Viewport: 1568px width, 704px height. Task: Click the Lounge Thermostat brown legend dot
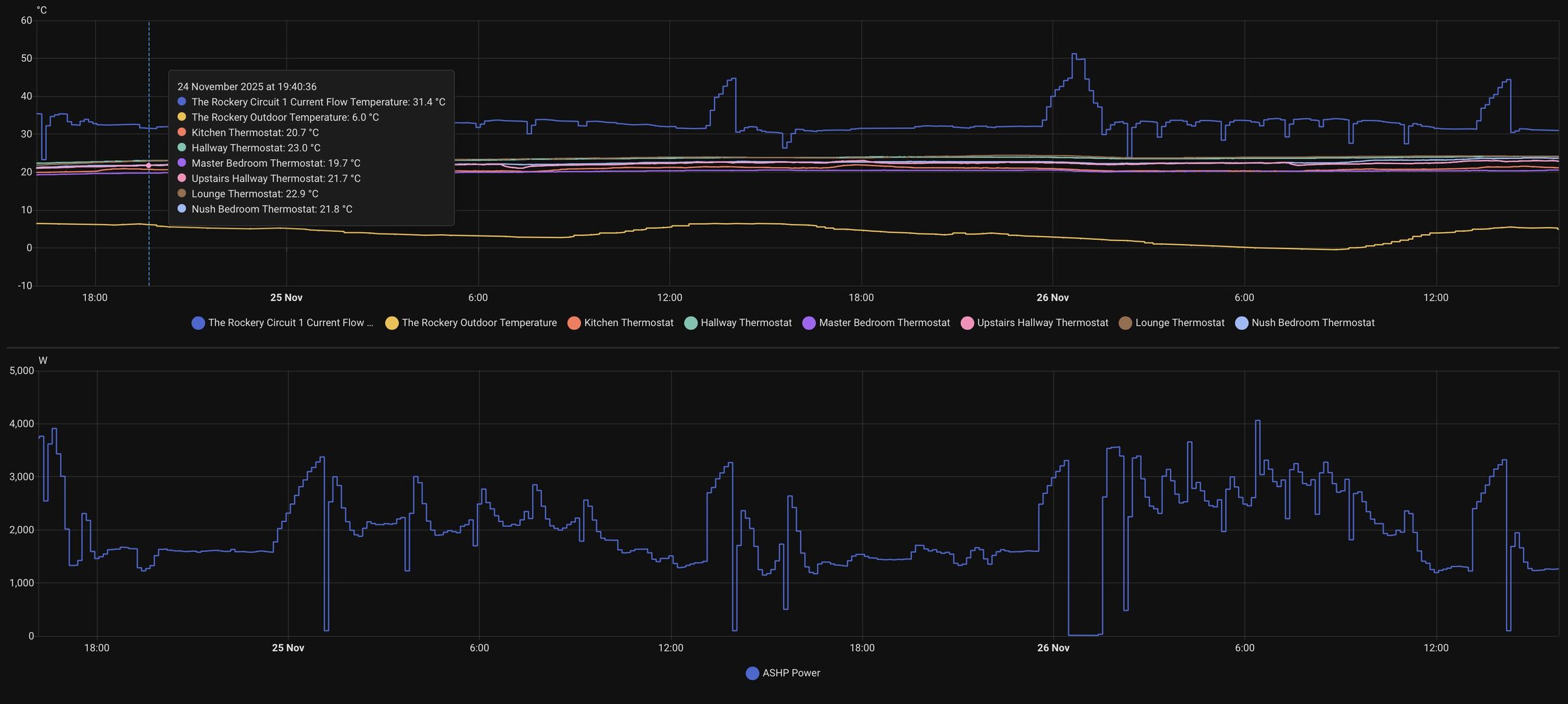point(1125,323)
